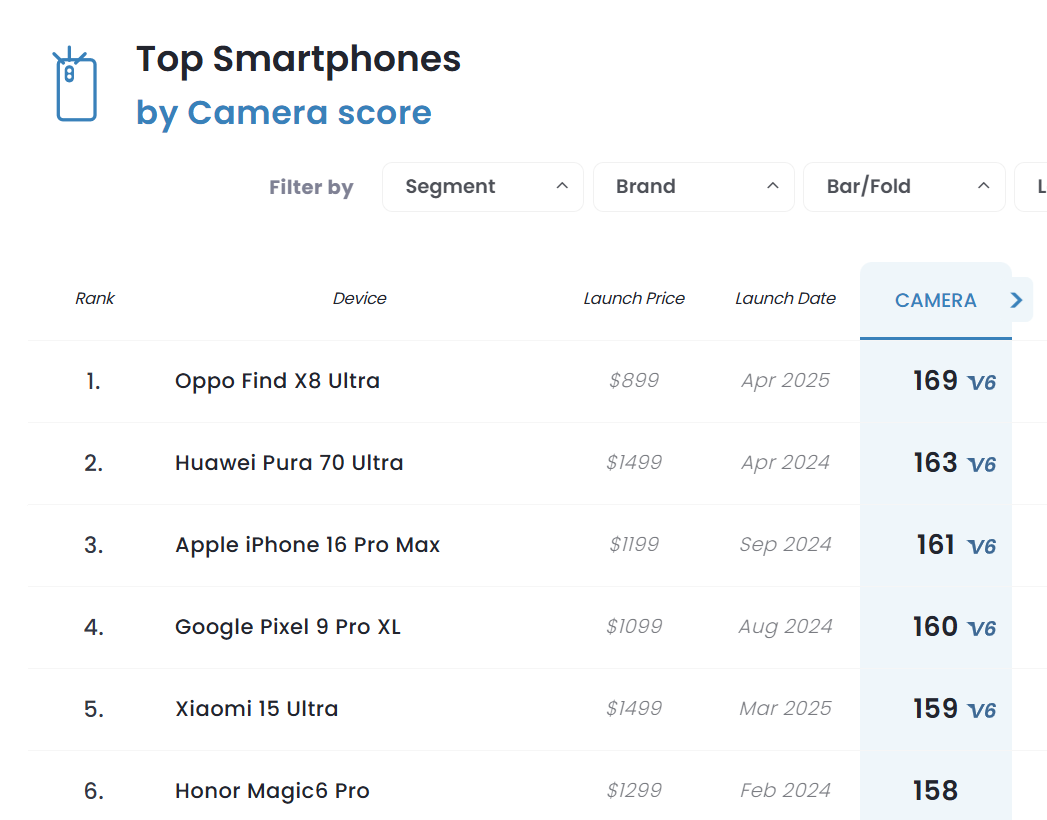Image resolution: width=1047 pixels, height=820 pixels.
Task: Open the Google Pixel 9 Pro XL link
Action: 288,627
